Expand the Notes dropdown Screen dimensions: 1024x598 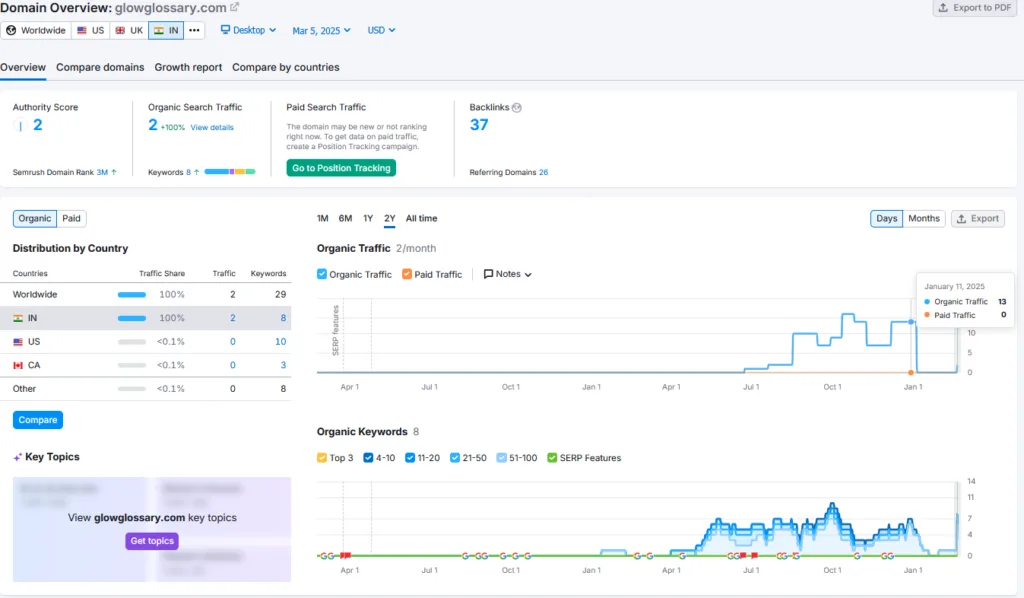507,274
